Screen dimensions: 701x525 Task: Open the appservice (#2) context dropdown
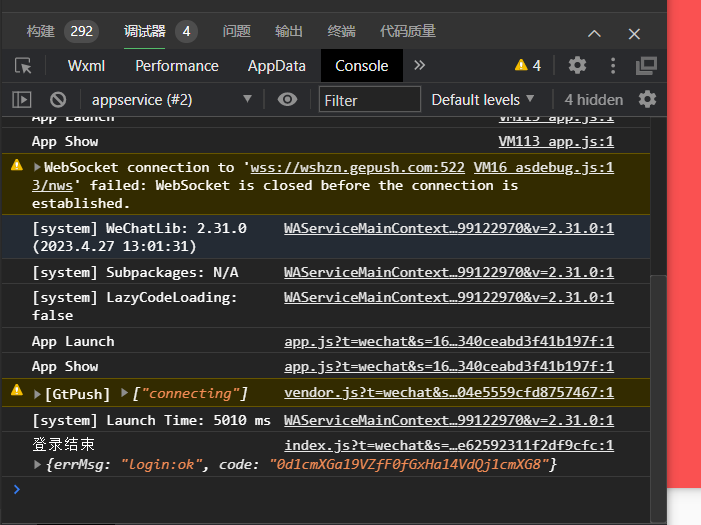click(171, 99)
